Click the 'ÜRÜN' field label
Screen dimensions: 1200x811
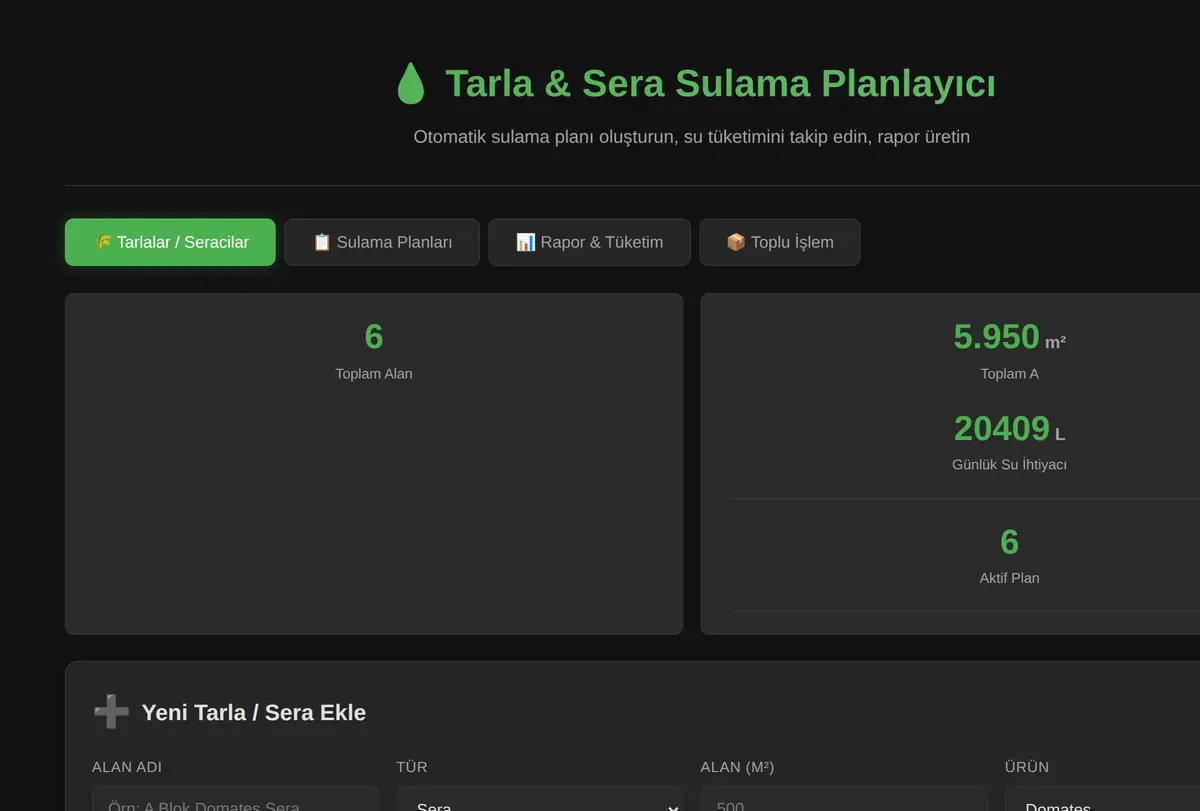(x=1027, y=767)
